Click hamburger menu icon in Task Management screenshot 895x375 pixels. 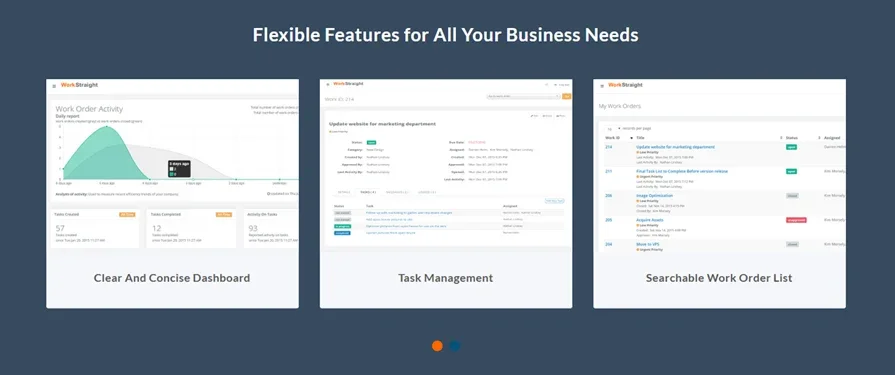click(328, 84)
